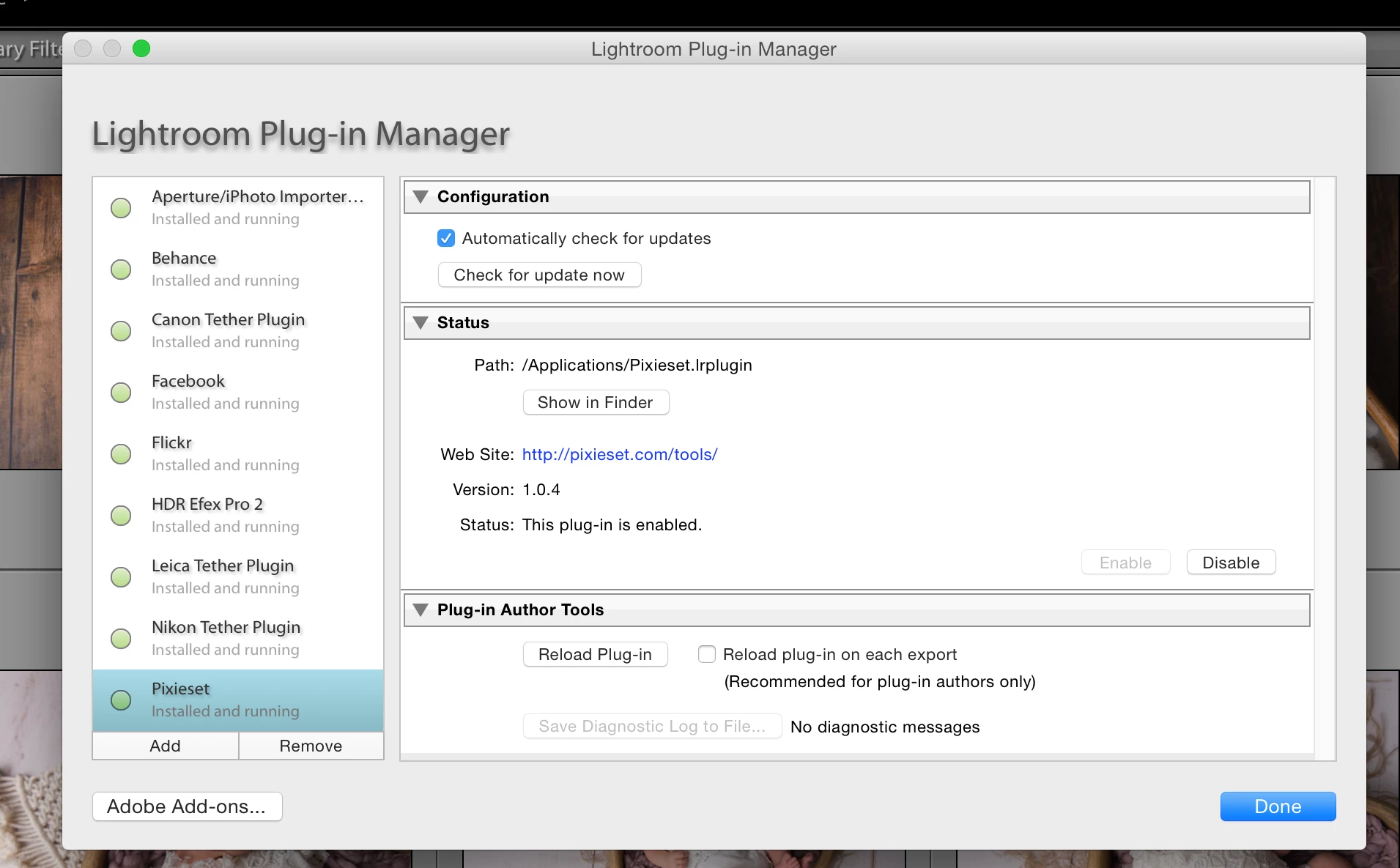Click Add below the plug-in list
Viewport: 1400px width, 868px height.
(165, 746)
